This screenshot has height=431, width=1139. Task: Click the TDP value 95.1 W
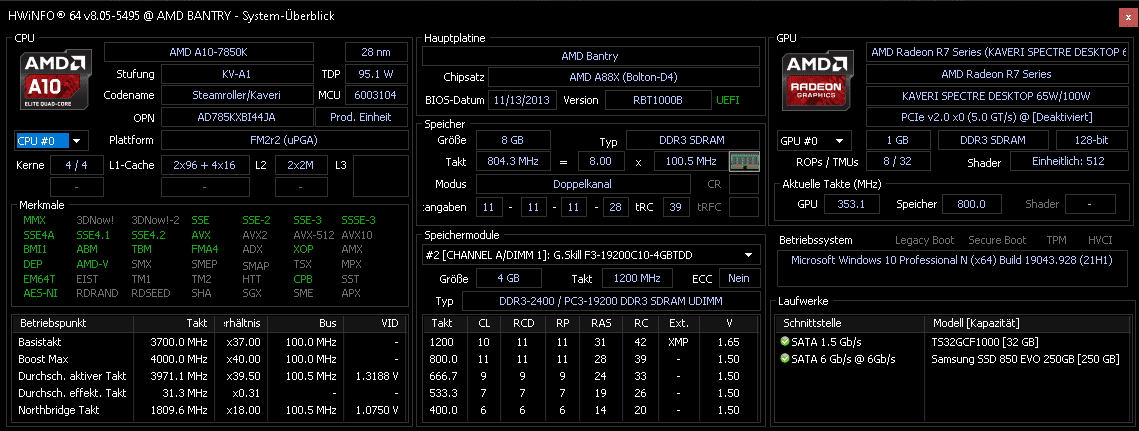point(376,74)
